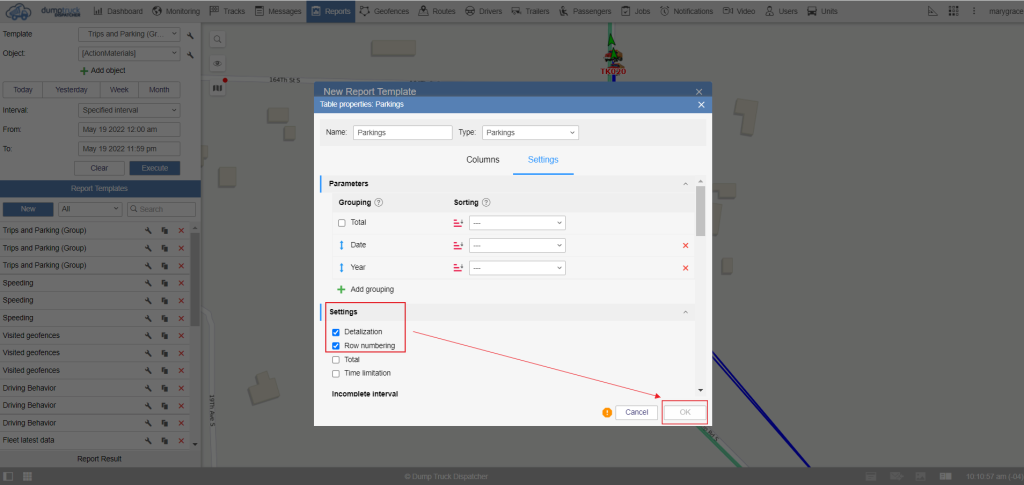
Task: Confirm with the OK button
Action: click(685, 412)
